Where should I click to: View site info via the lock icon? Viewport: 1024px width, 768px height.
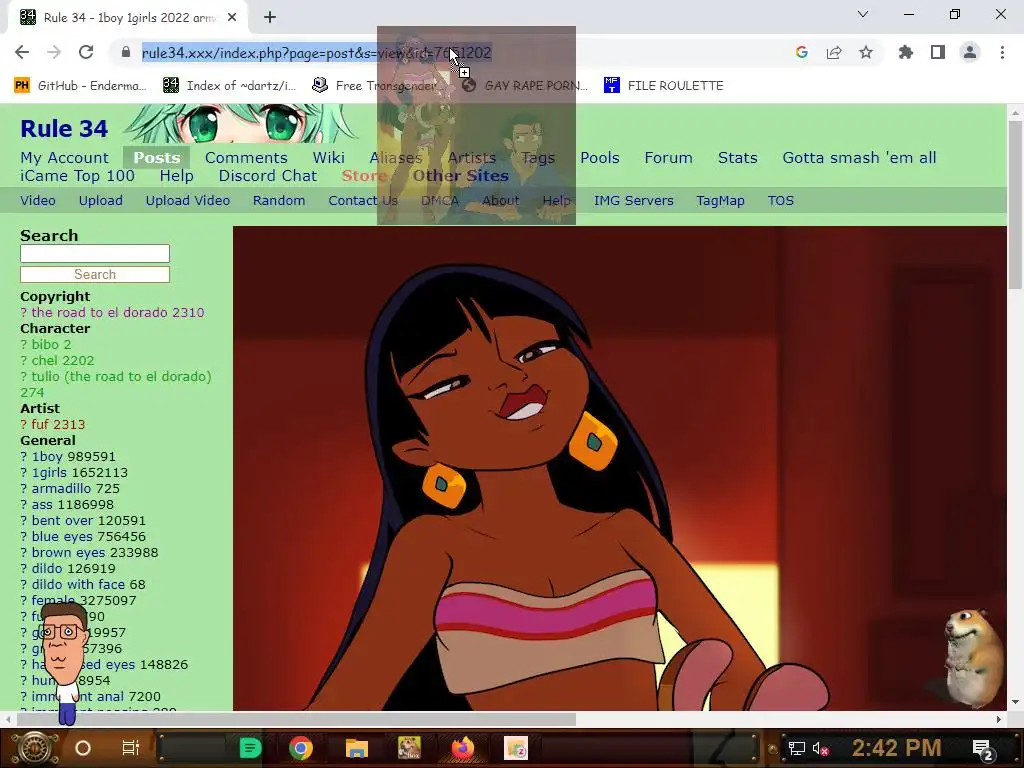(126, 52)
